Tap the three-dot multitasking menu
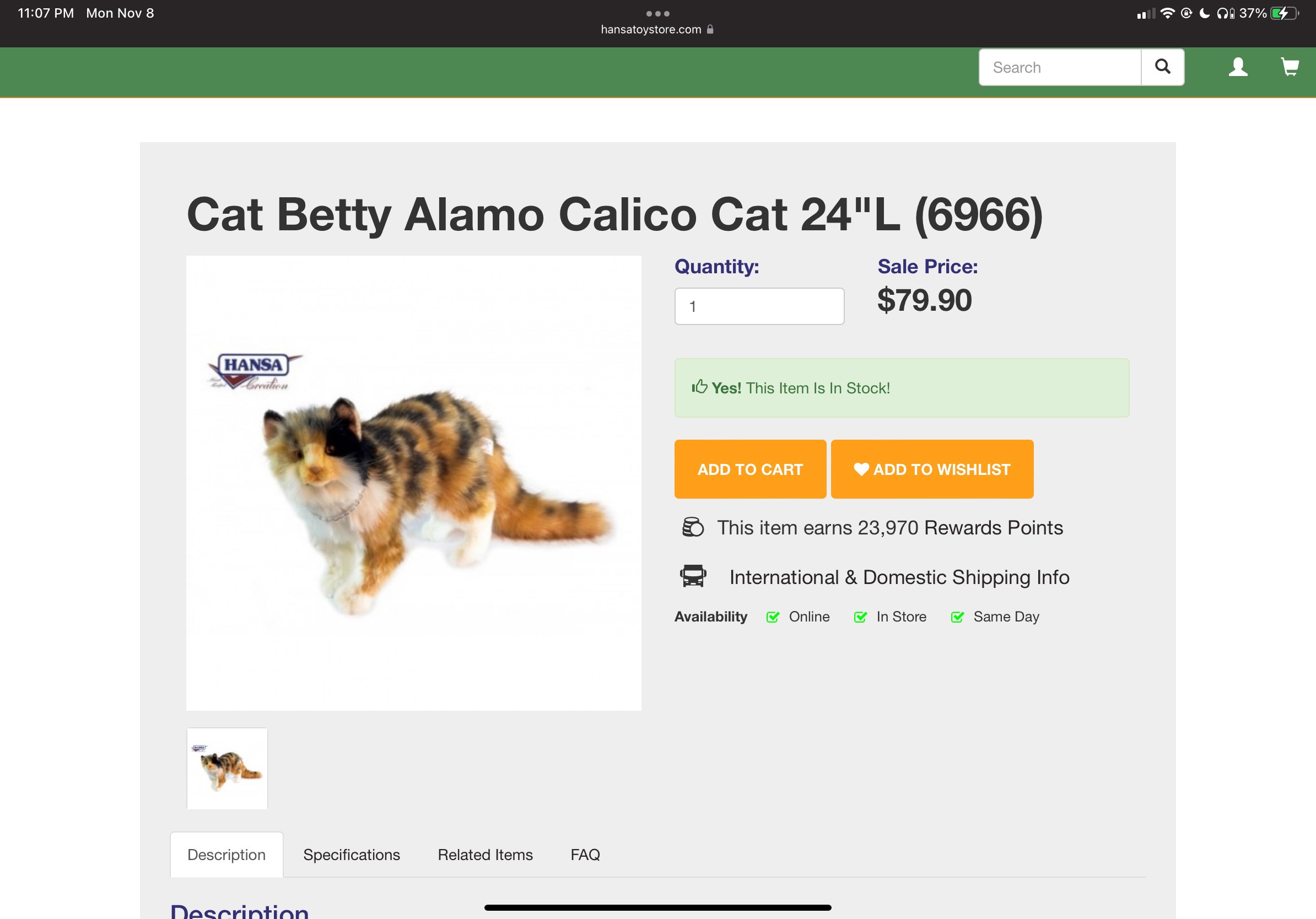The image size is (1316, 919). pyautogui.click(x=657, y=13)
